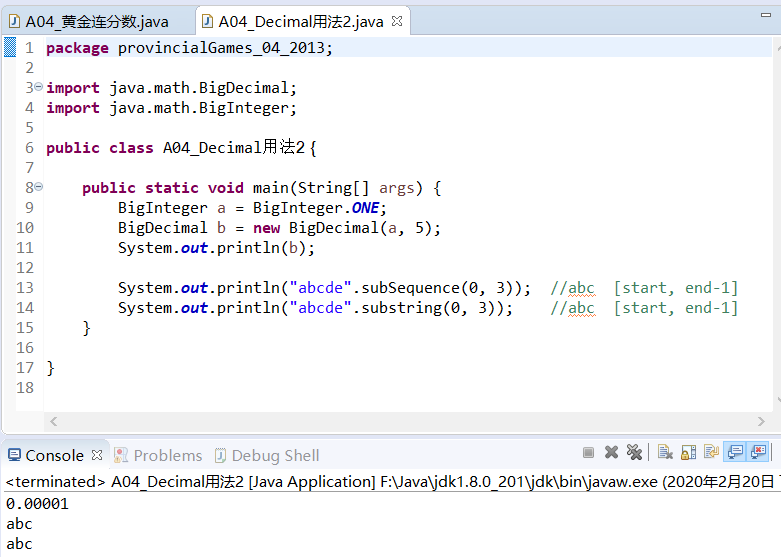781x557 pixels.
Task: Remove all terminated launches double-X icon
Action: click(634, 452)
